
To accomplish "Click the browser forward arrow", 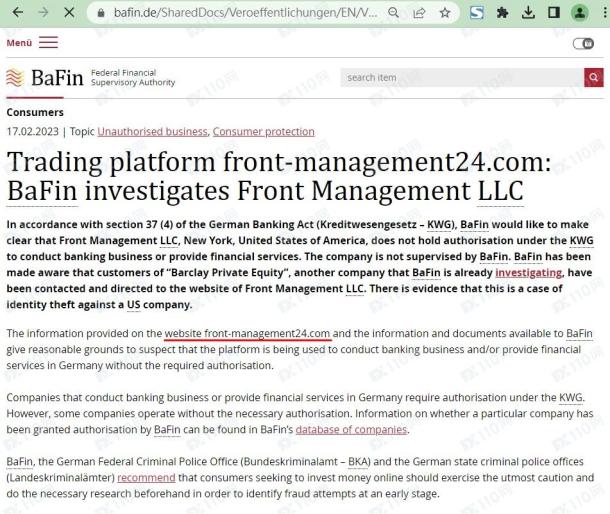I will click(x=43, y=12).
